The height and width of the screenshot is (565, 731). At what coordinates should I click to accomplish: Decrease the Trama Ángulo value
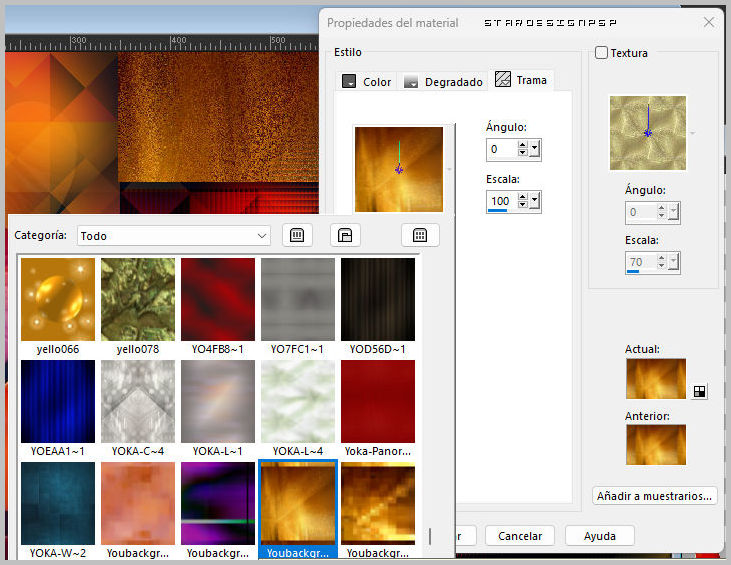[523, 153]
